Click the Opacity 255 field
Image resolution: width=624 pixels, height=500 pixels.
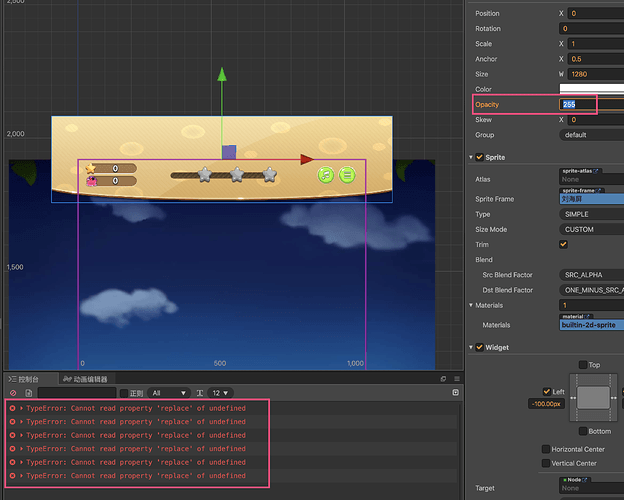pyautogui.click(x=591, y=104)
